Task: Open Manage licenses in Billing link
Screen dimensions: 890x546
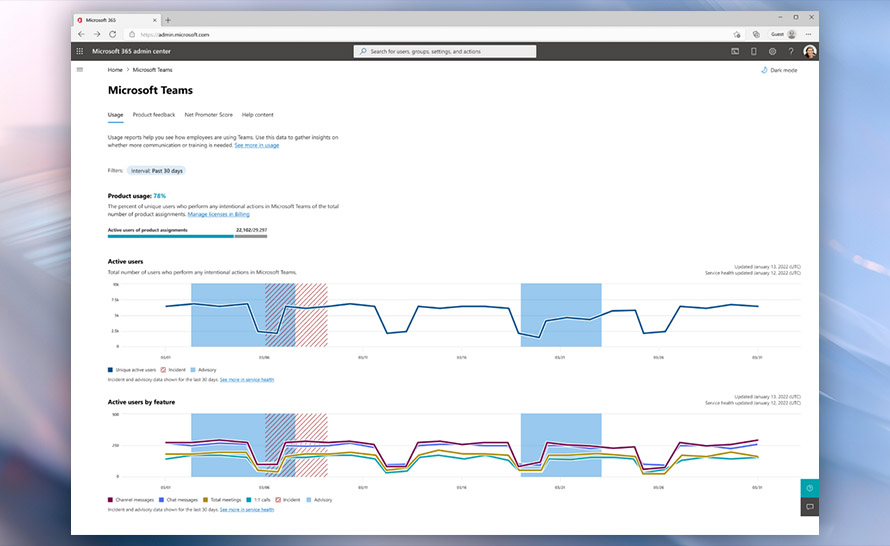Action: [219, 215]
